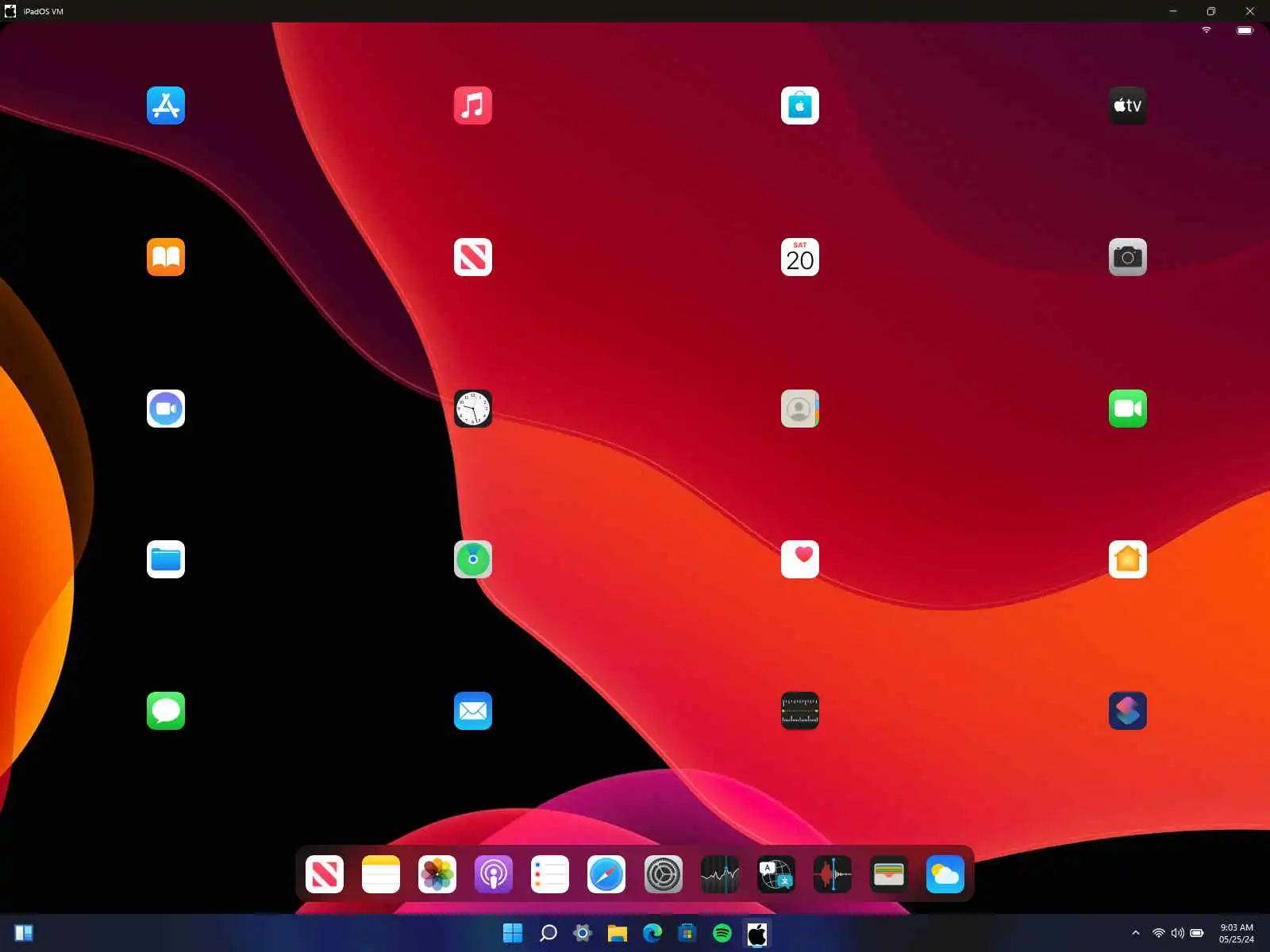This screenshot has height=952, width=1270.
Task: Open the Windows Widgets panel
Action: 24,933
